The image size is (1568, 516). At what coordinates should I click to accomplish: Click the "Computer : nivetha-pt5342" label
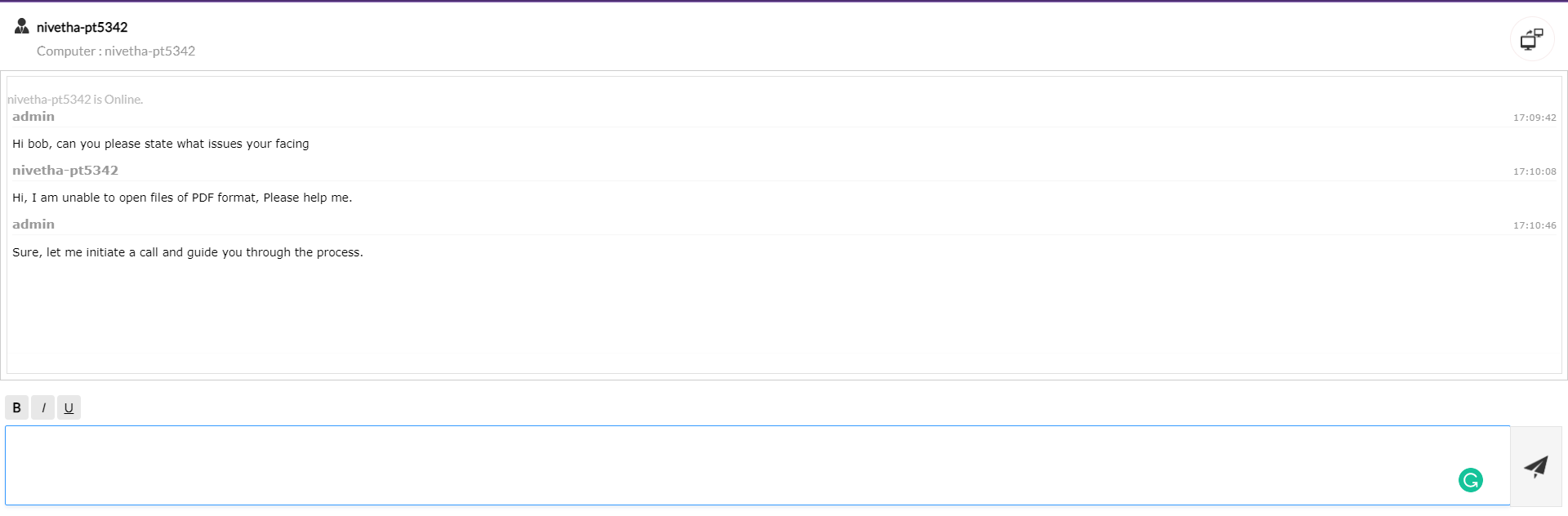[x=116, y=51]
